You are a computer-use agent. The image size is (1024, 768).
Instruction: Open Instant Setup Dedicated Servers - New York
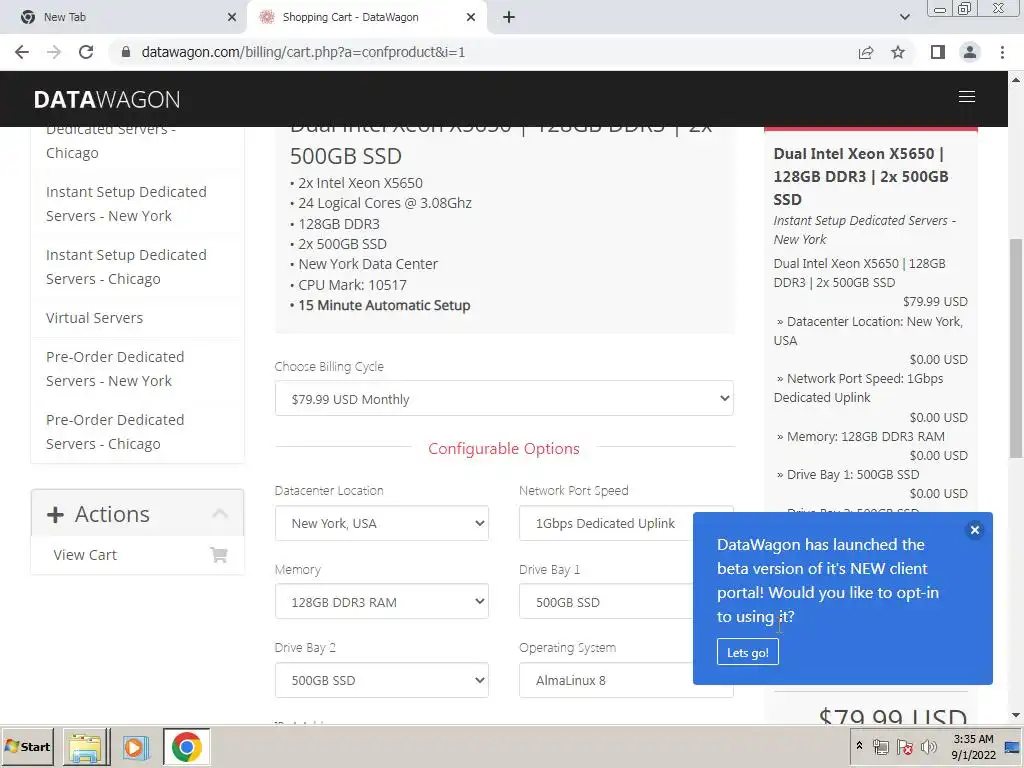(x=126, y=204)
